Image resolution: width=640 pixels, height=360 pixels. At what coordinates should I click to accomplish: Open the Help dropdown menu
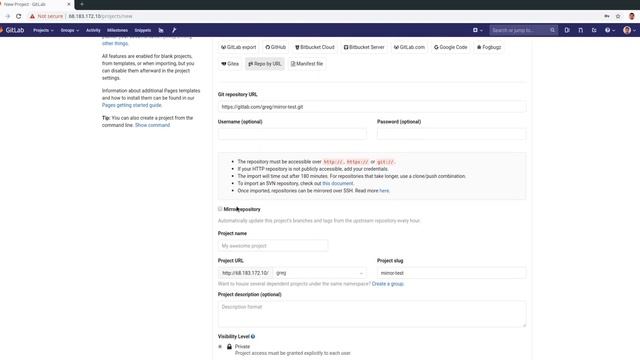pyautogui.click(x=610, y=30)
